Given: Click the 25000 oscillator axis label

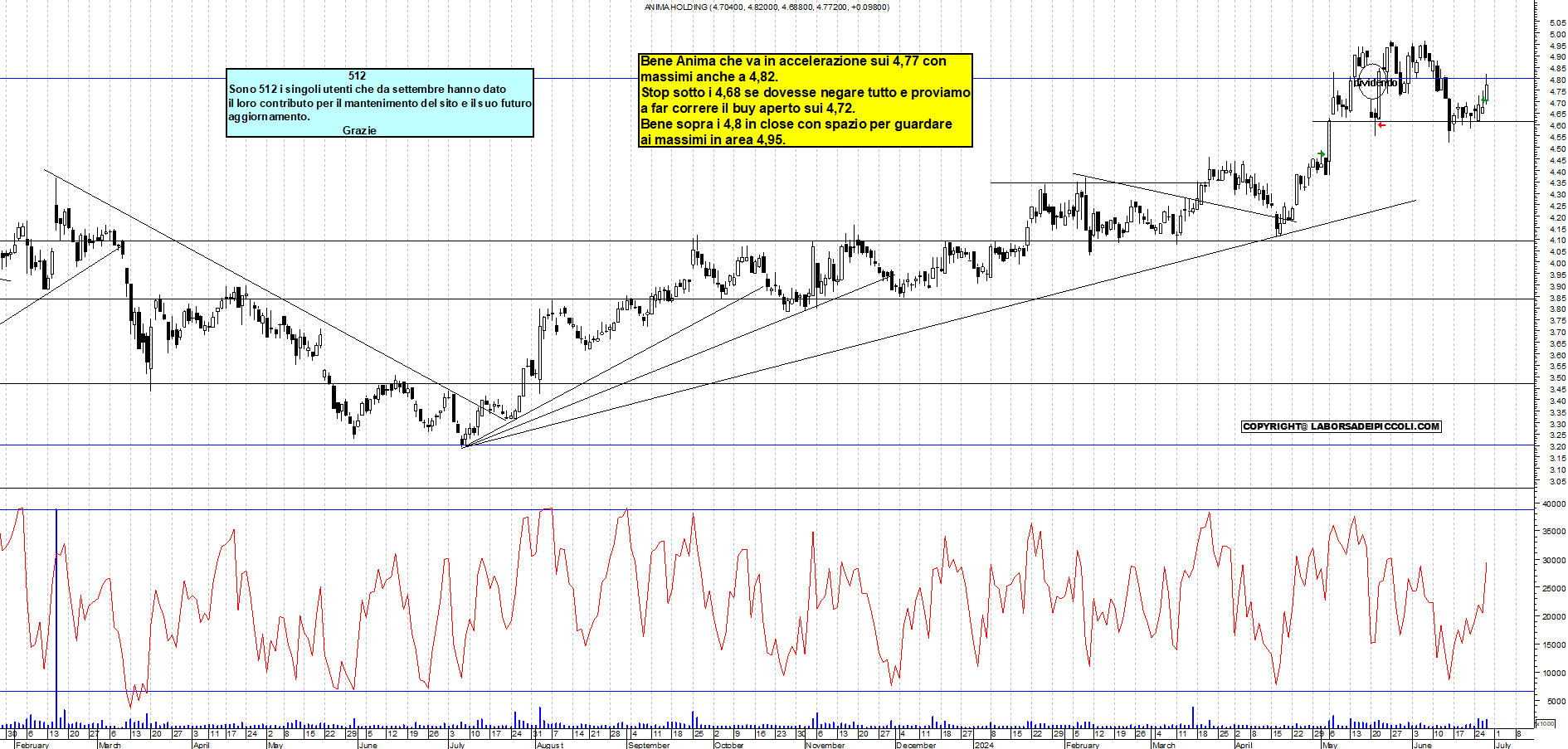Looking at the screenshot, I should pyautogui.click(x=1554, y=589).
